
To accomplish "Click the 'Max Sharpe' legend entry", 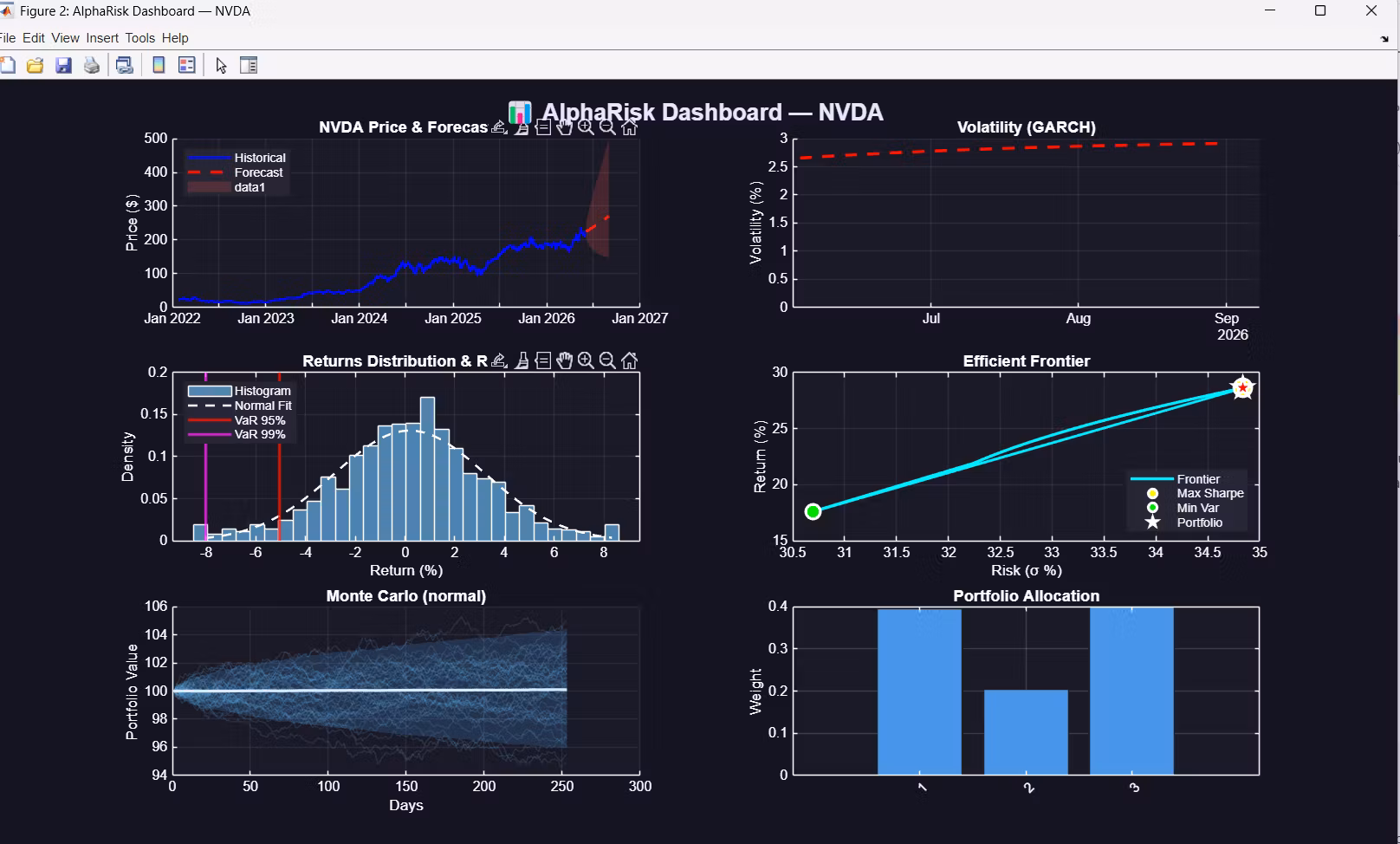I will pos(1210,493).
